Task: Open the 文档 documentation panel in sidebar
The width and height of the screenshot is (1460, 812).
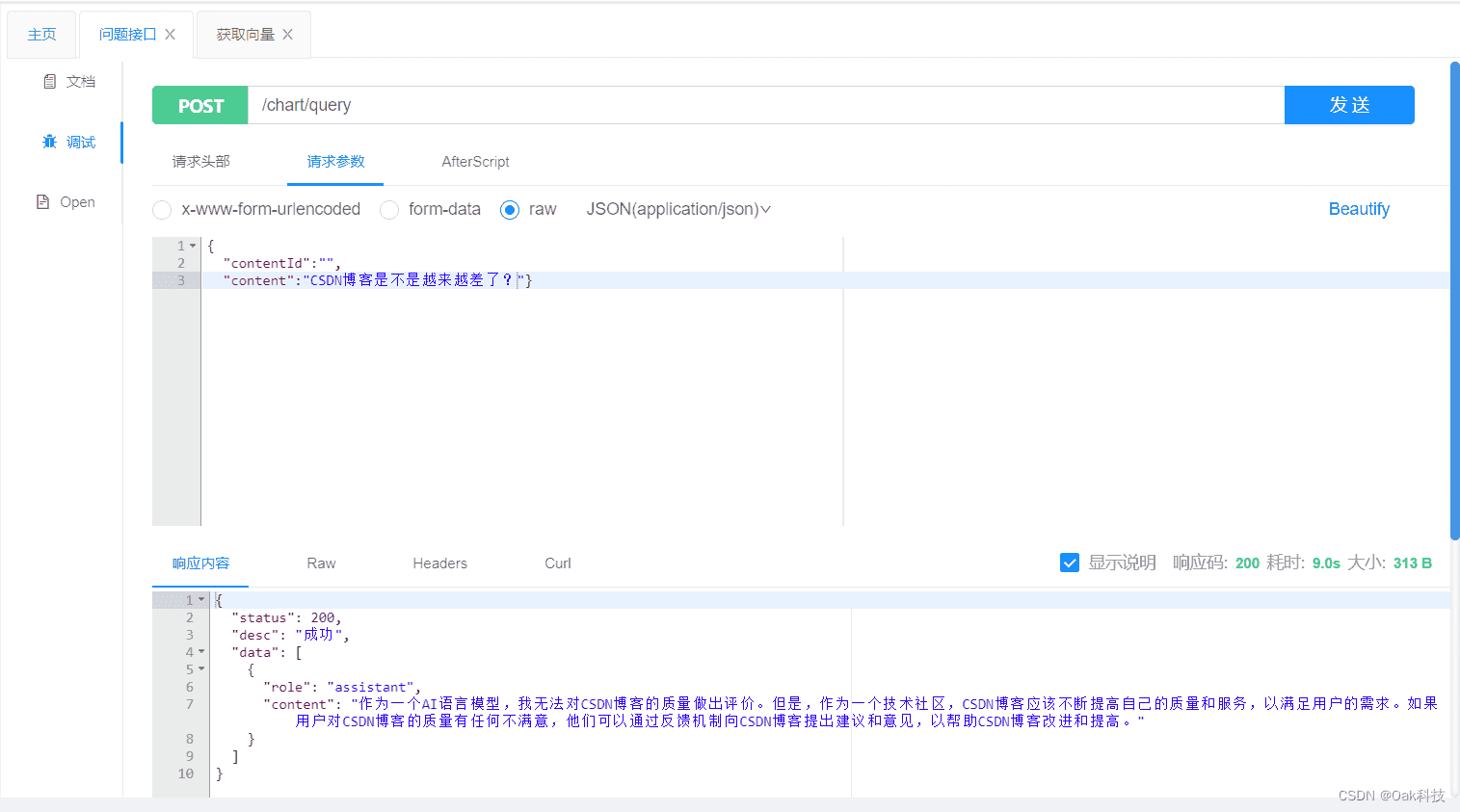Action: click(x=69, y=81)
